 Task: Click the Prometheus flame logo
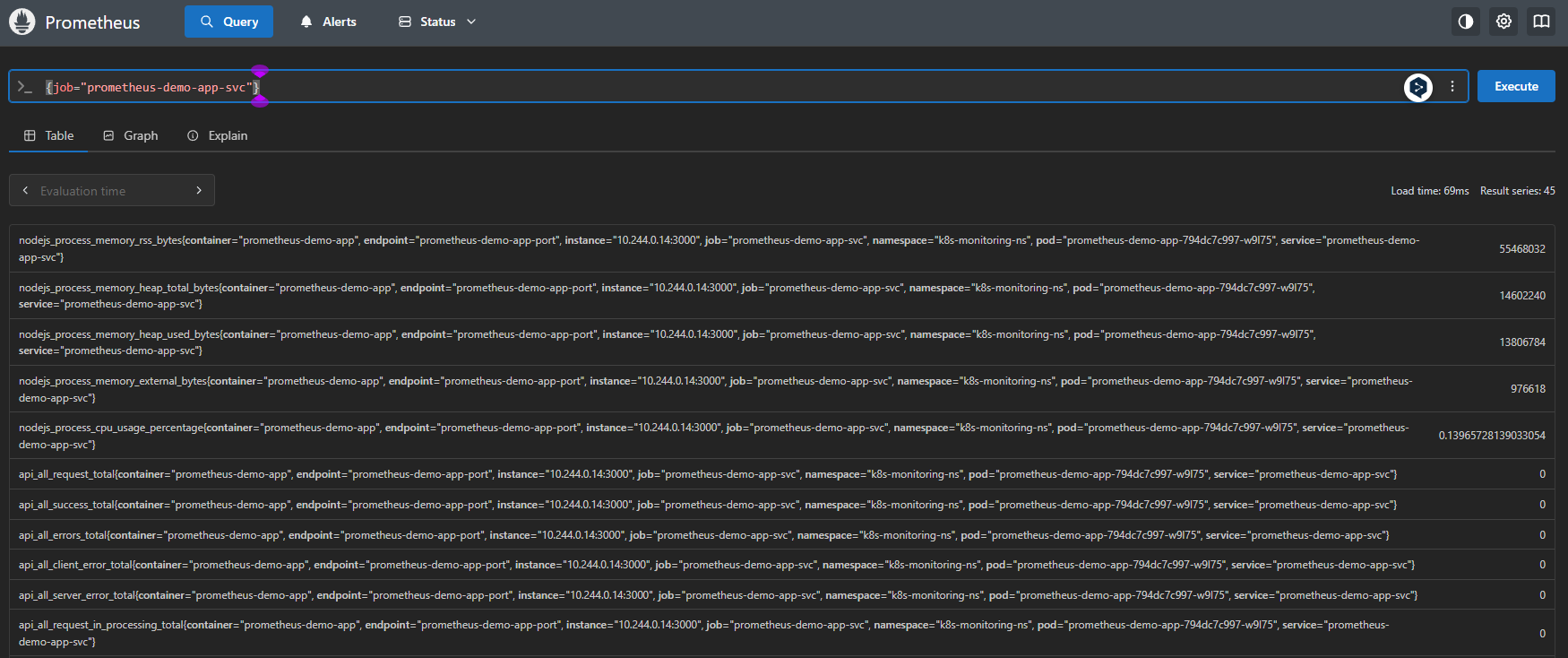click(22, 22)
